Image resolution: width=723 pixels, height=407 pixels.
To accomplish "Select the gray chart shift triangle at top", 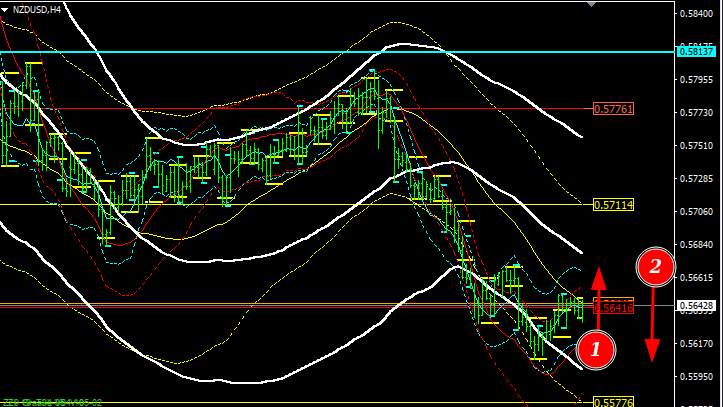I will tap(592, 4).
